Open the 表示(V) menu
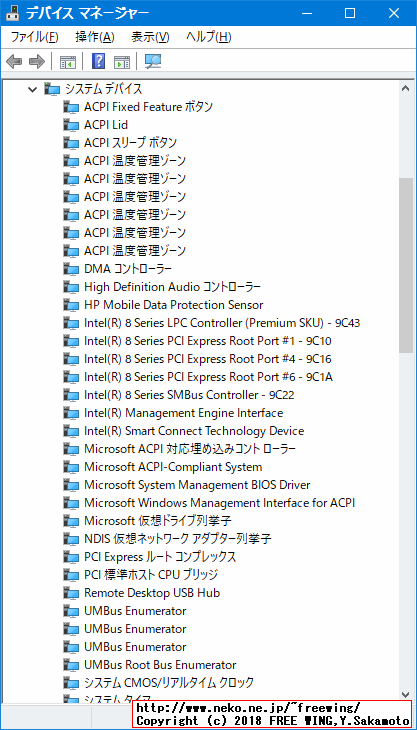Image resolution: width=417 pixels, height=730 pixels. pos(150,37)
